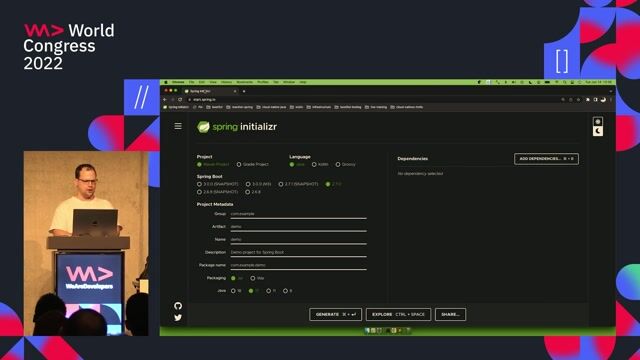640x360 pixels.
Task: Select the Spring Initializr browser tab
Action: click(210, 91)
